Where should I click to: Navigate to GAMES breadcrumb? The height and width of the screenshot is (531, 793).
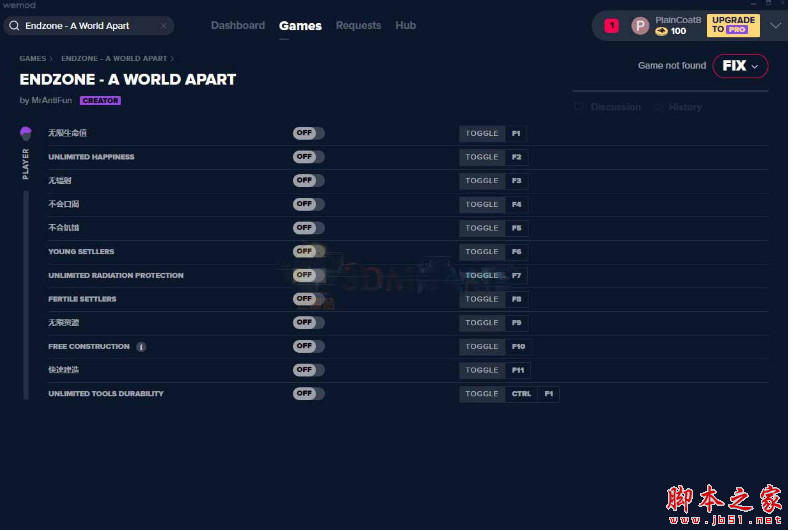coord(32,59)
